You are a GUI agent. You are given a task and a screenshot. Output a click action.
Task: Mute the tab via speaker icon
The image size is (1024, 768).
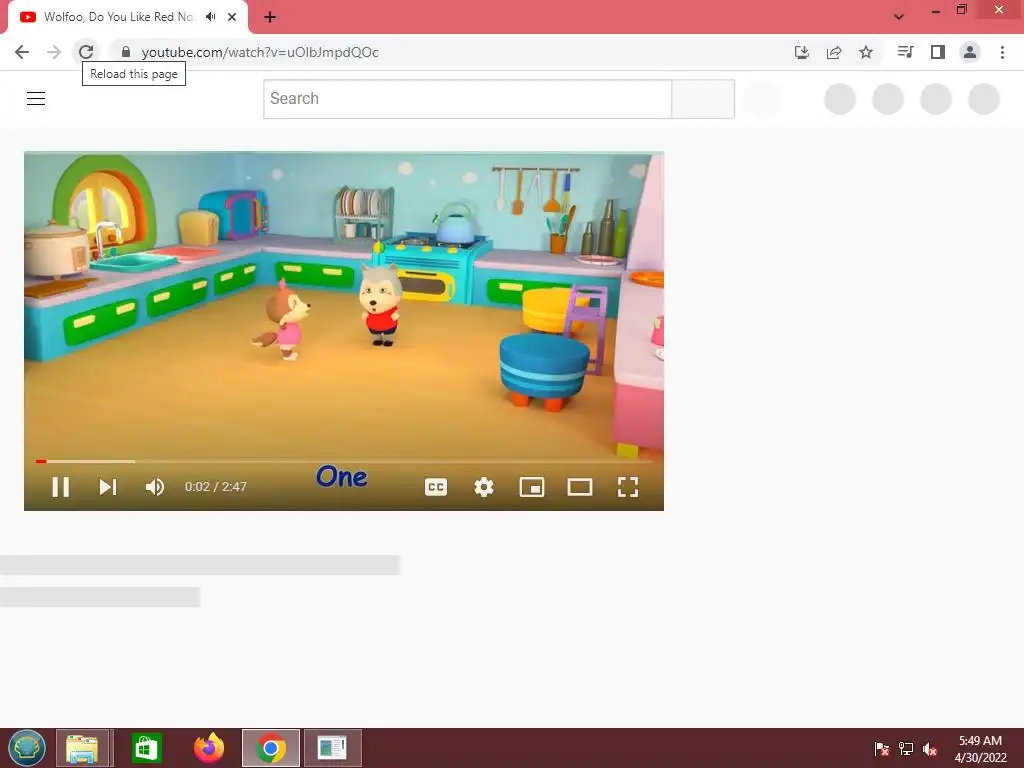point(210,17)
